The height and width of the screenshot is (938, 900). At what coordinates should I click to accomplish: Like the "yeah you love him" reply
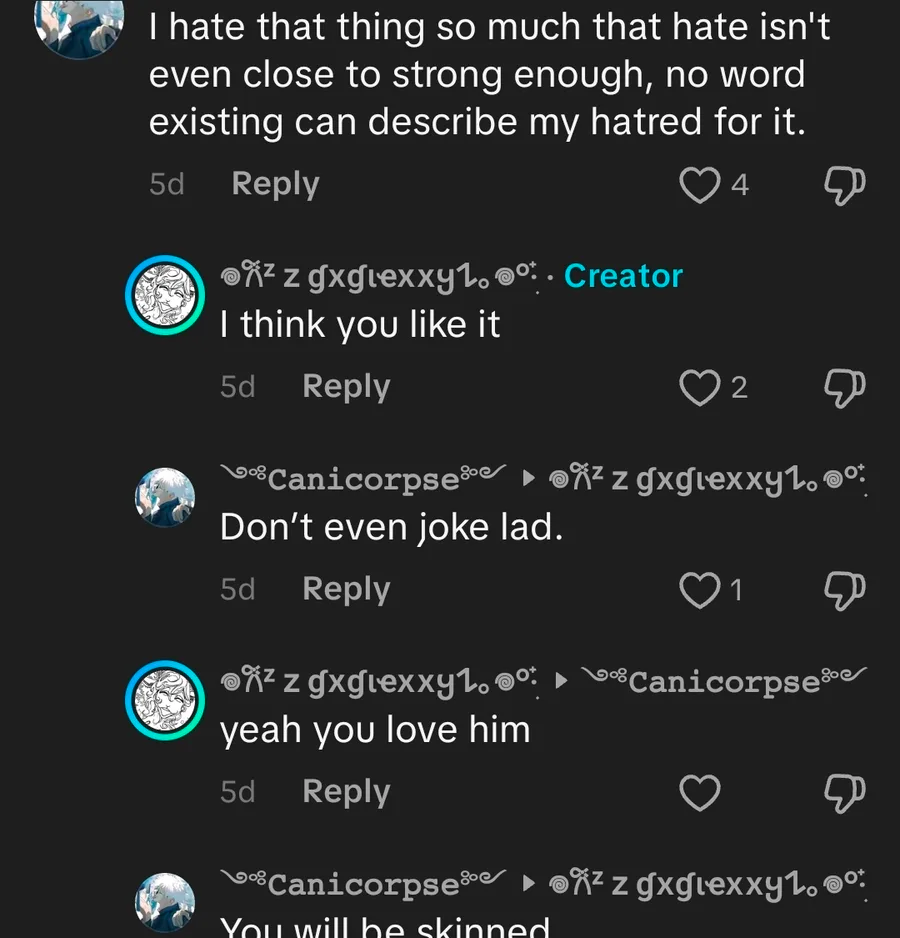pyautogui.click(x=700, y=793)
